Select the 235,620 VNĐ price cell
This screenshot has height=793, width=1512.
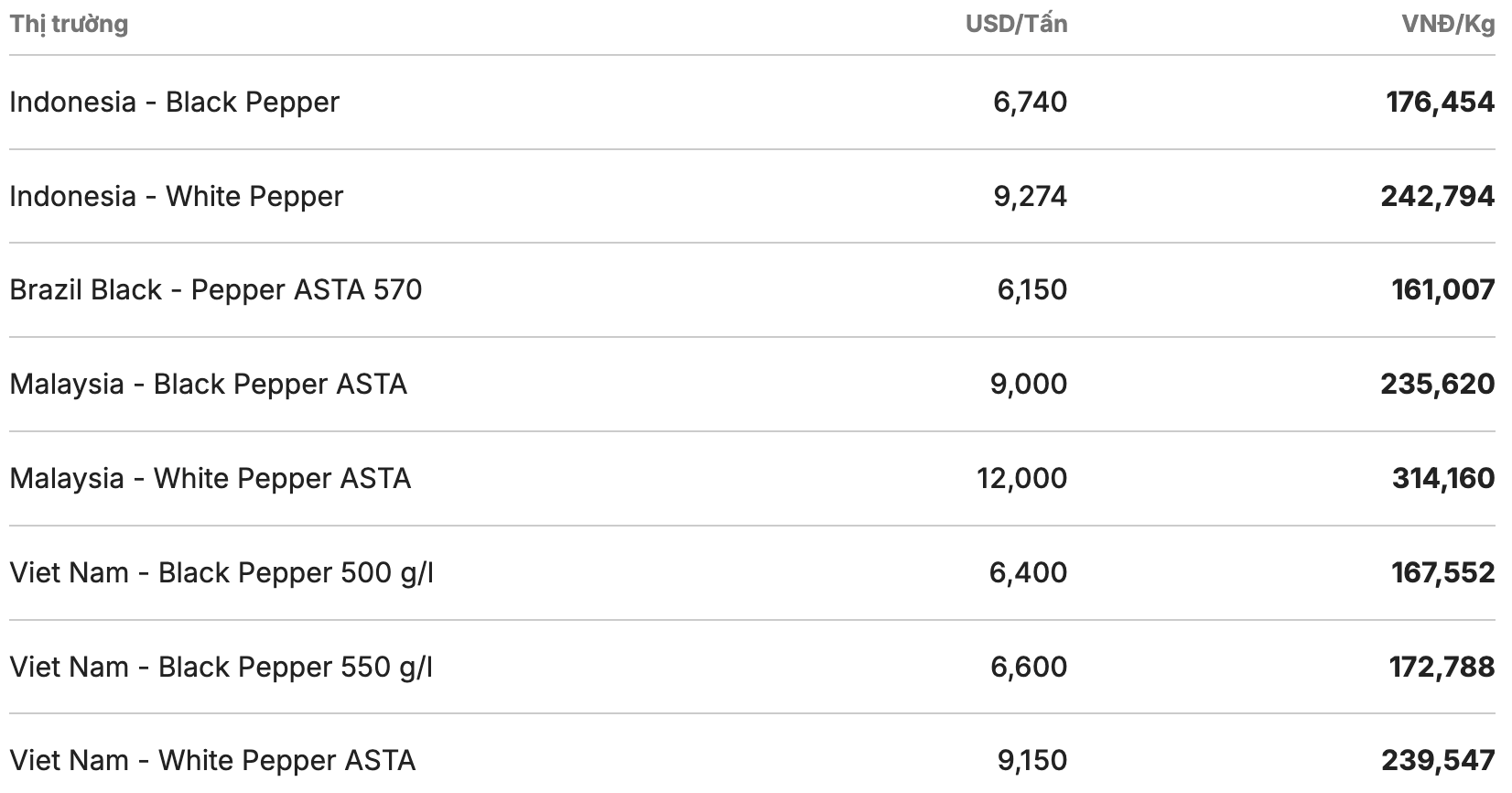tap(1437, 384)
